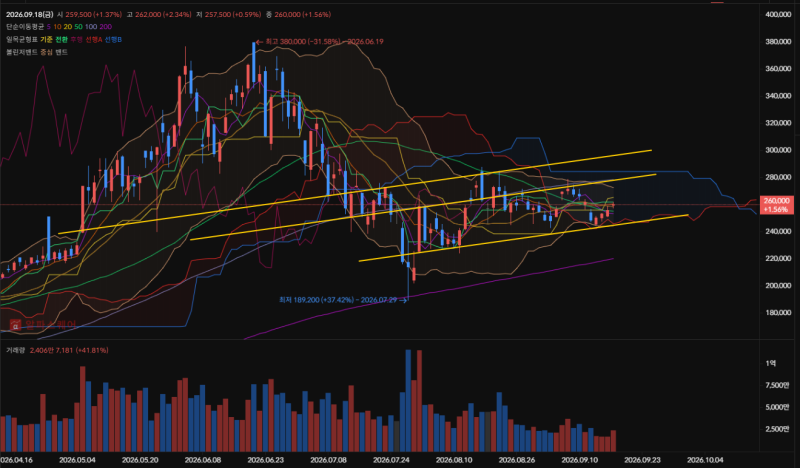The height and width of the screenshot is (468, 800).
Task: Select the 10-period moving average legend
Action: tap(57, 27)
